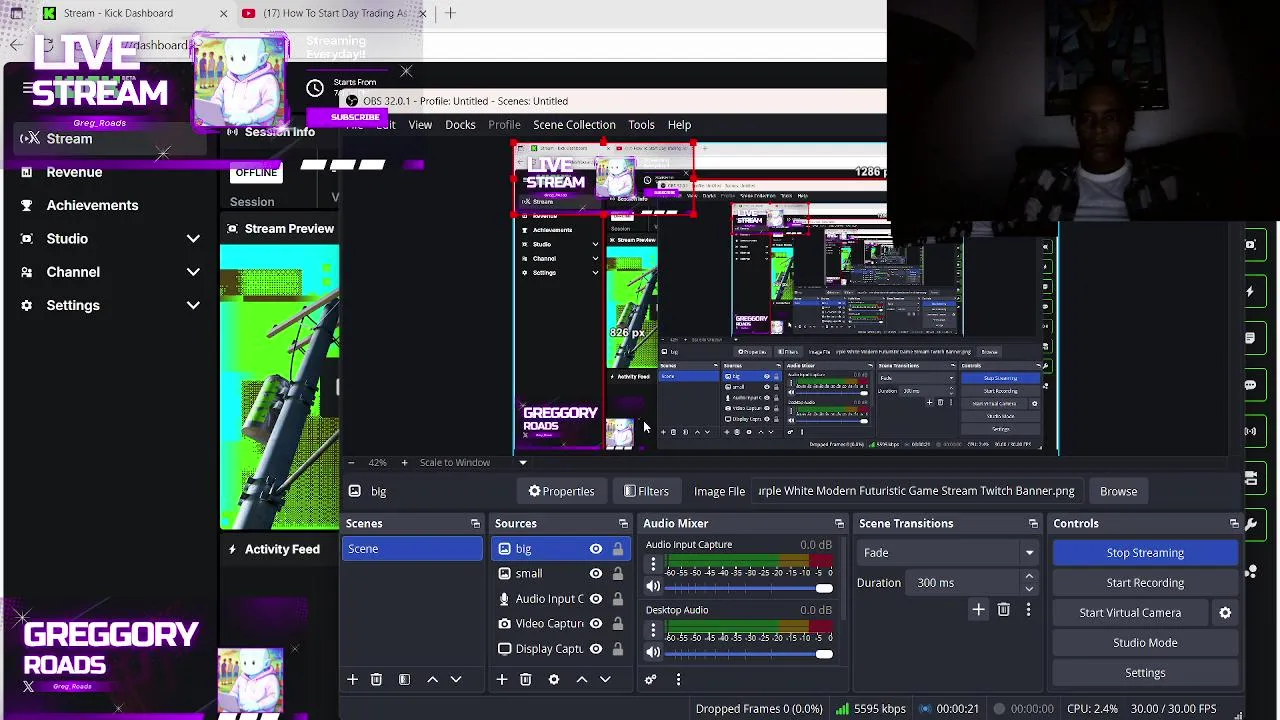The height and width of the screenshot is (720, 1280).
Task: Click Start Recording button
Action: pos(1145,583)
